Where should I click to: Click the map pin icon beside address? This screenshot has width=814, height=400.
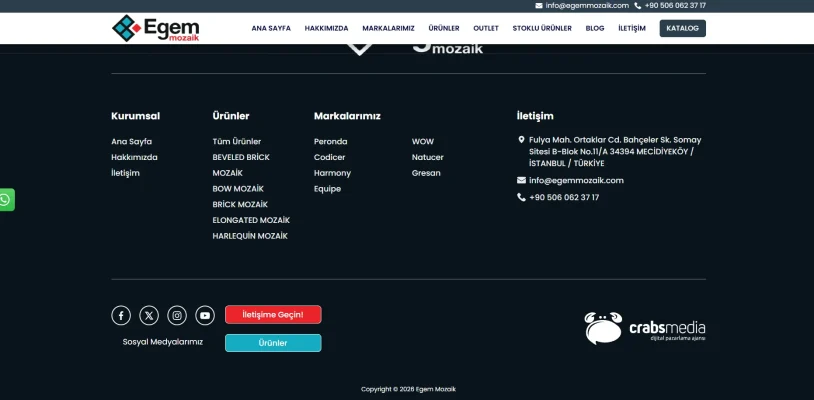click(x=521, y=140)
